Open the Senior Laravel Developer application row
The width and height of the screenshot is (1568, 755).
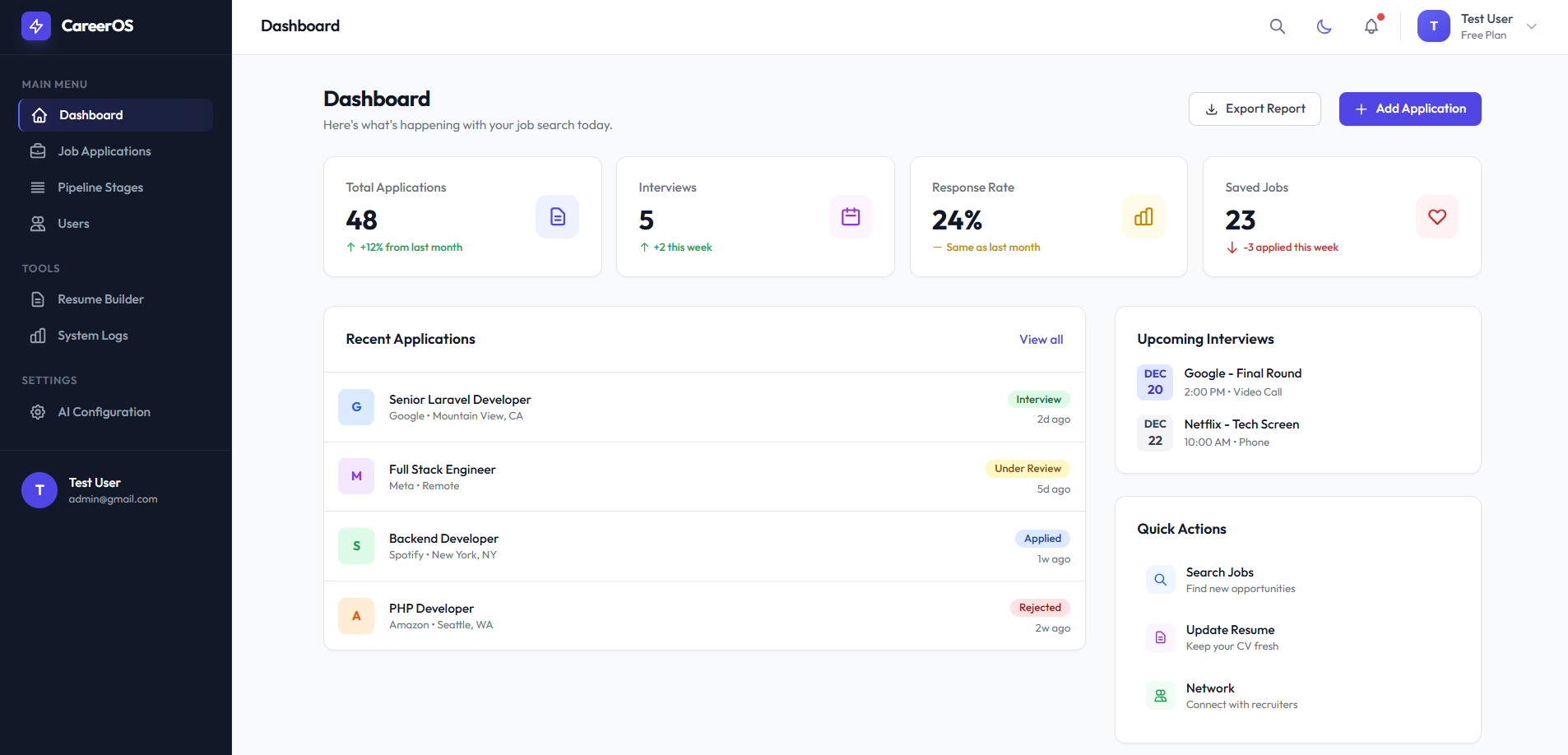pyautogui.click(x=704, y=407)
